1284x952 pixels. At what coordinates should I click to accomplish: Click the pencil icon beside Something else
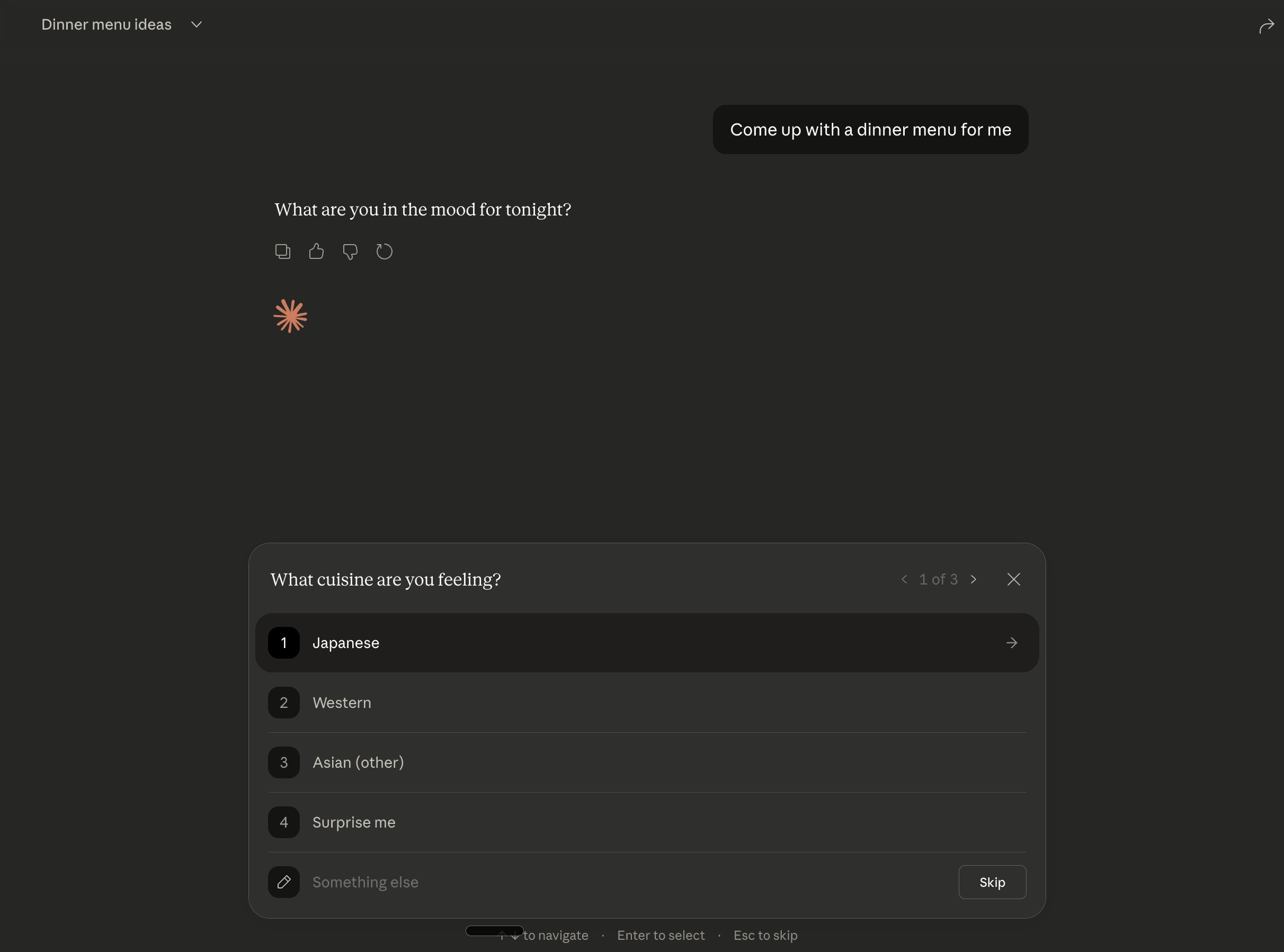(284, 882)
